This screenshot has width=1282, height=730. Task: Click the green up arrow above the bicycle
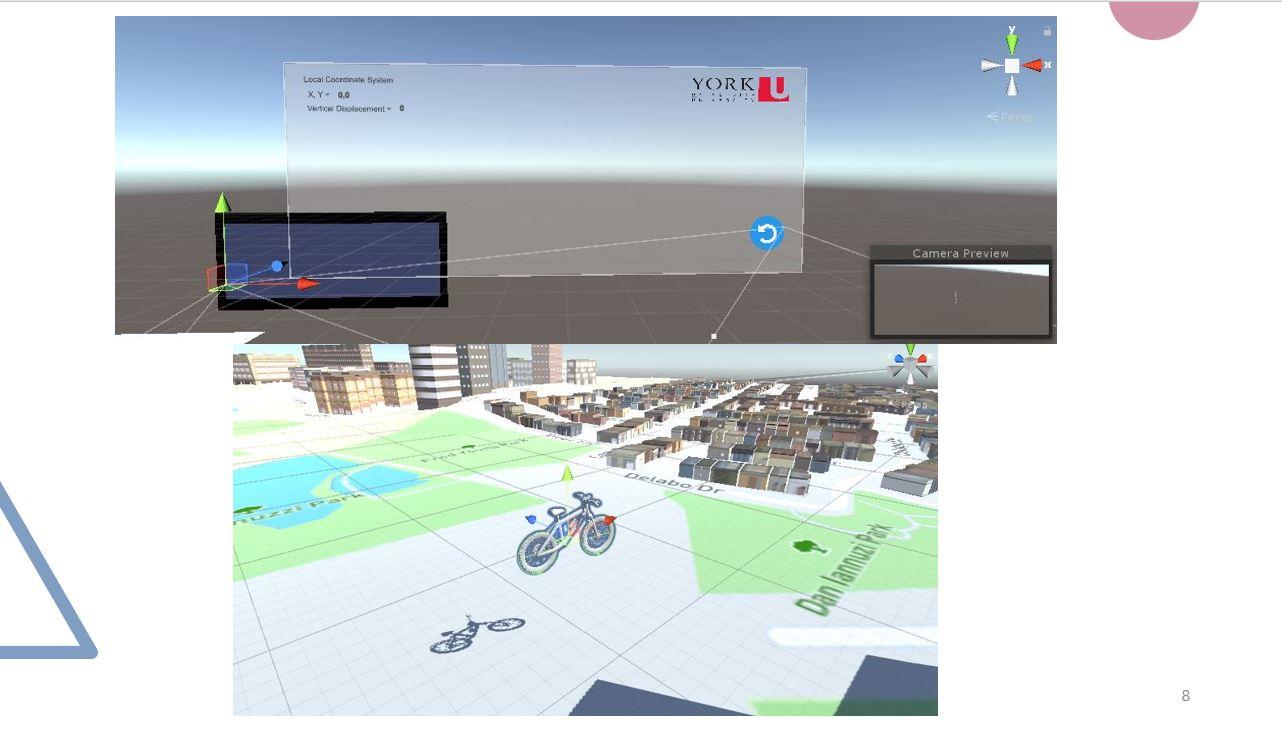(x=567, y=472)
